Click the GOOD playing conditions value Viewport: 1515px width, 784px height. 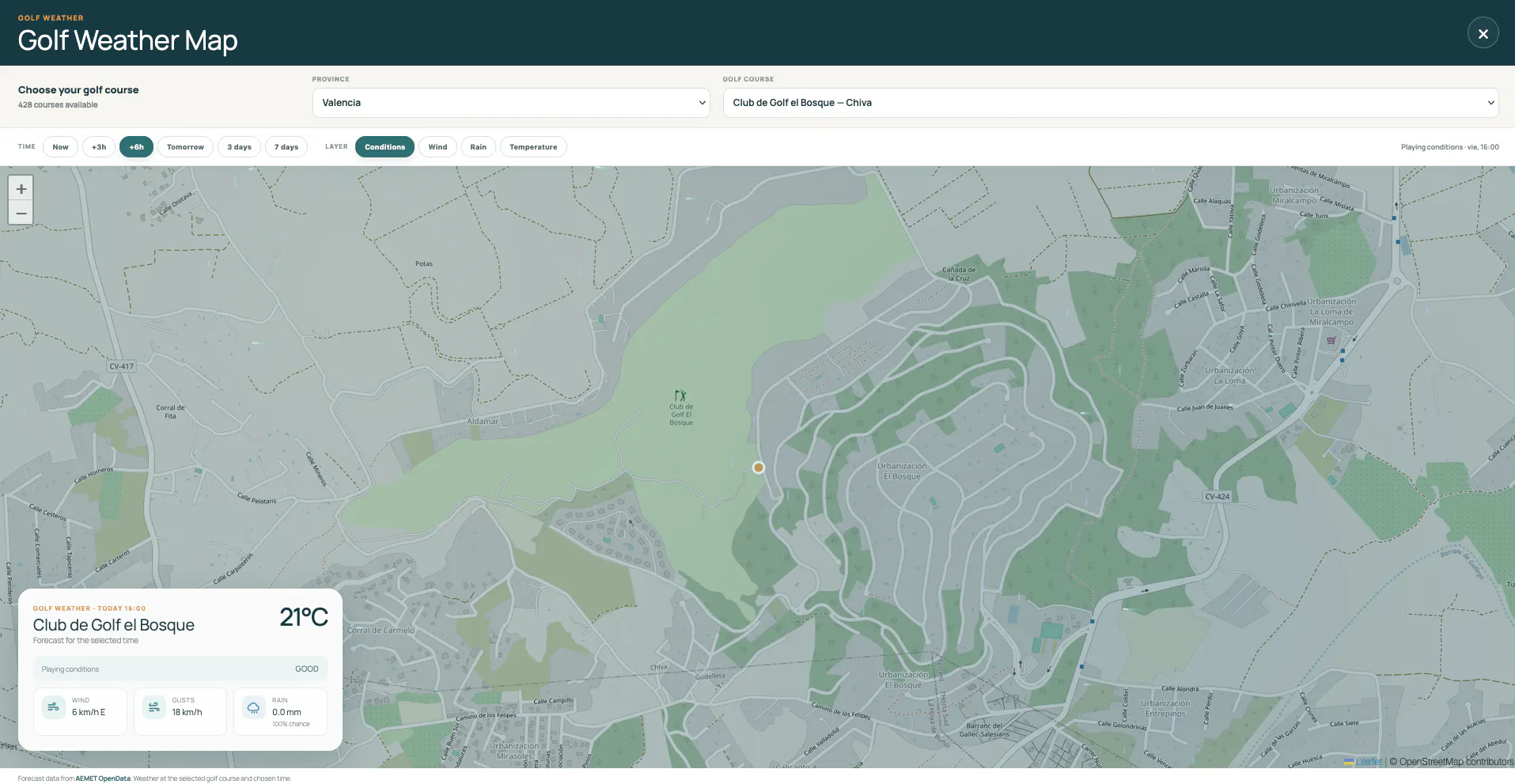(x=307, y=669)
